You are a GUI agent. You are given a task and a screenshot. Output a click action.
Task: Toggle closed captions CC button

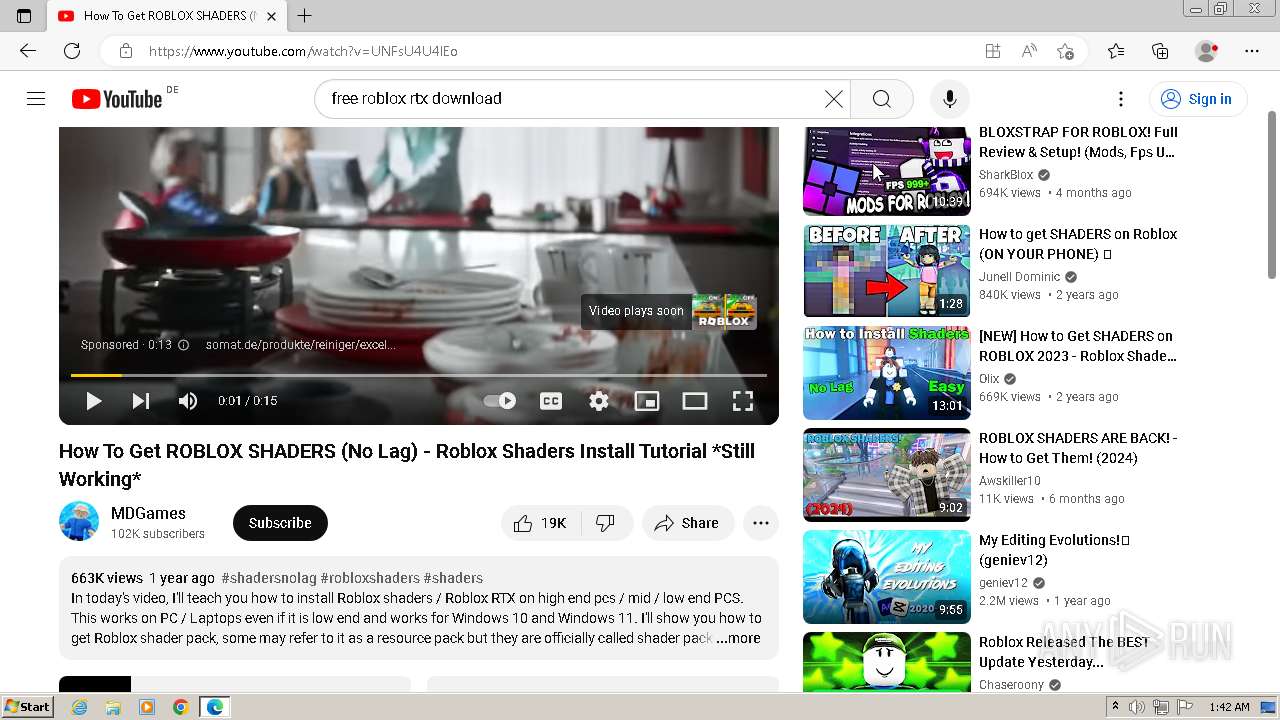coord(551,401)
